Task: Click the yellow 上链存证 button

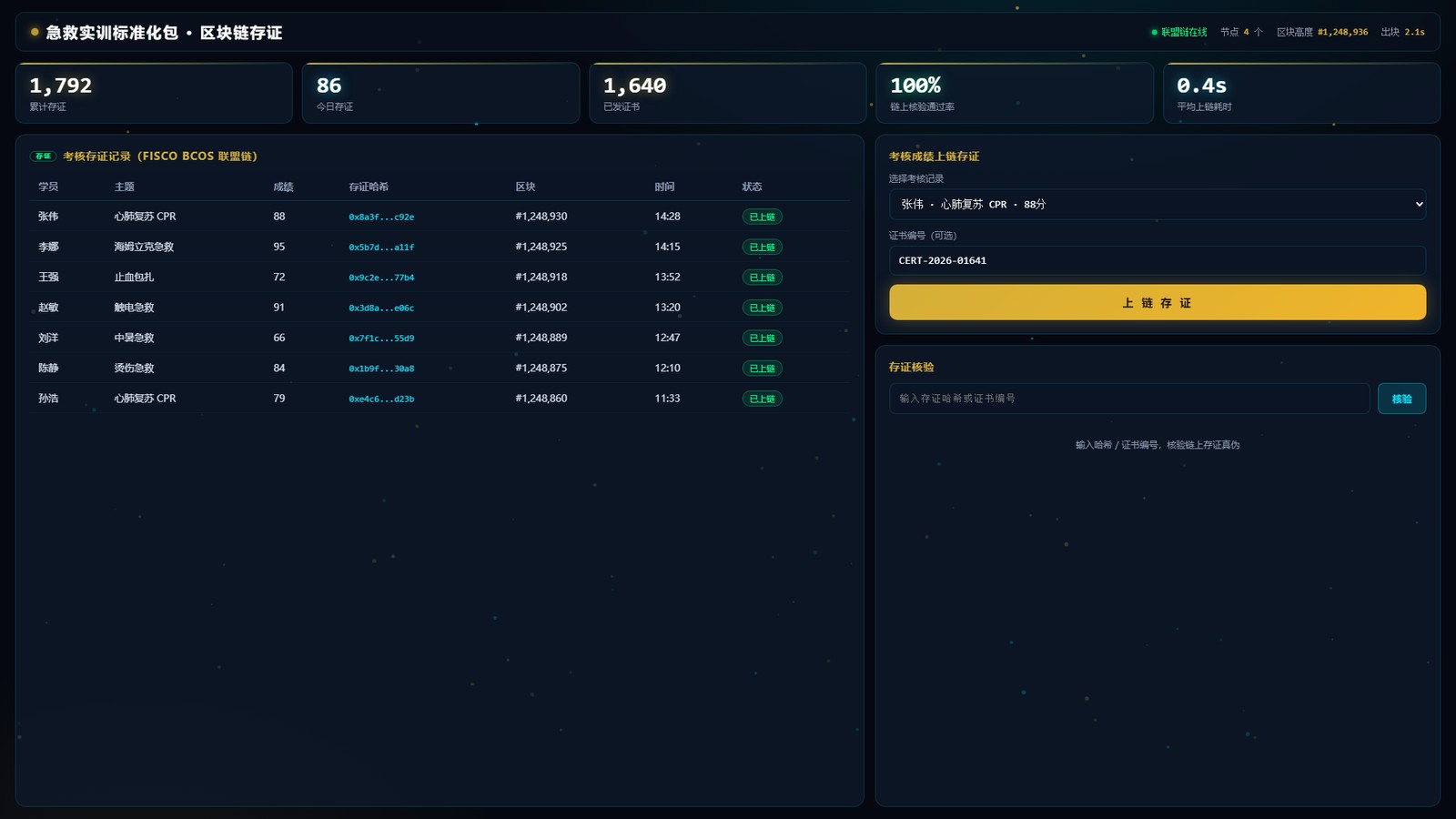Action: point(1158,302)
